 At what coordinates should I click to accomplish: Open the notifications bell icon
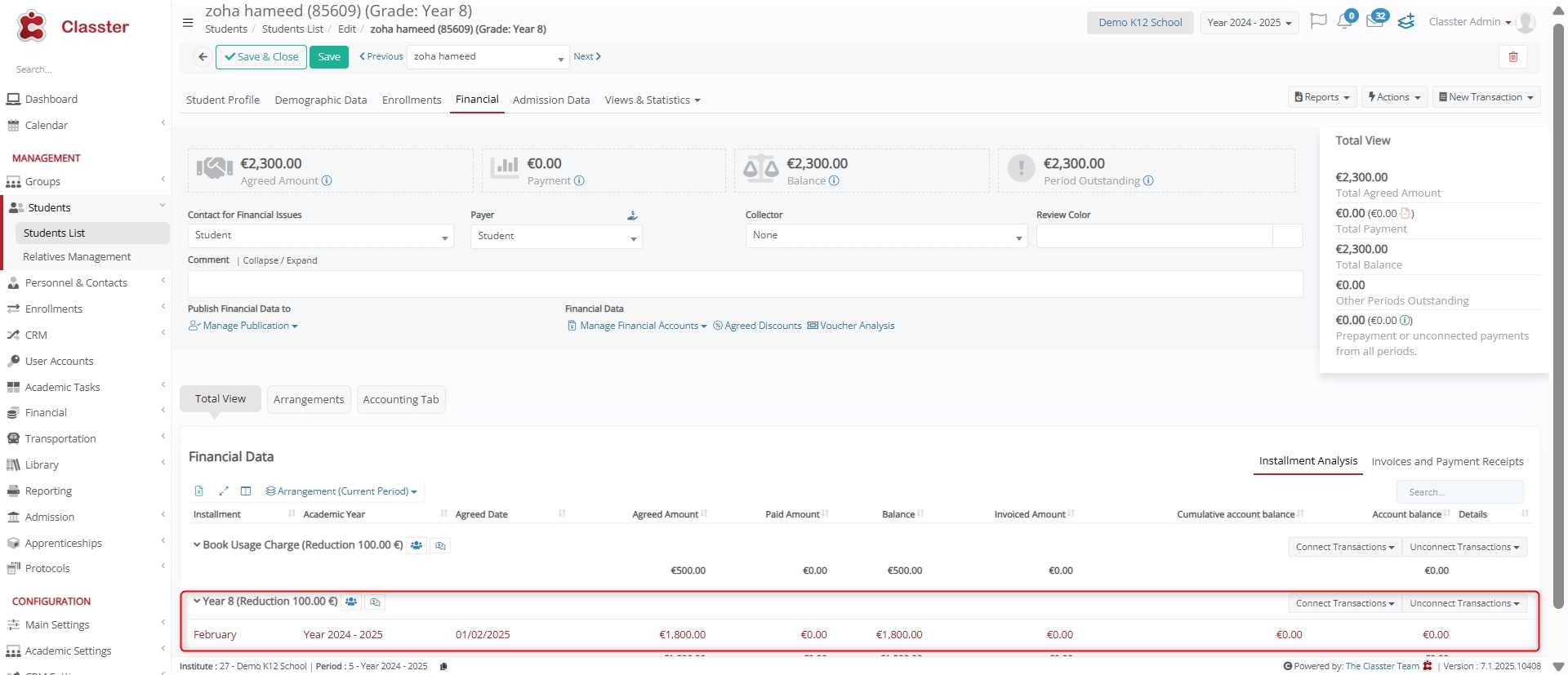[1344, 22]
